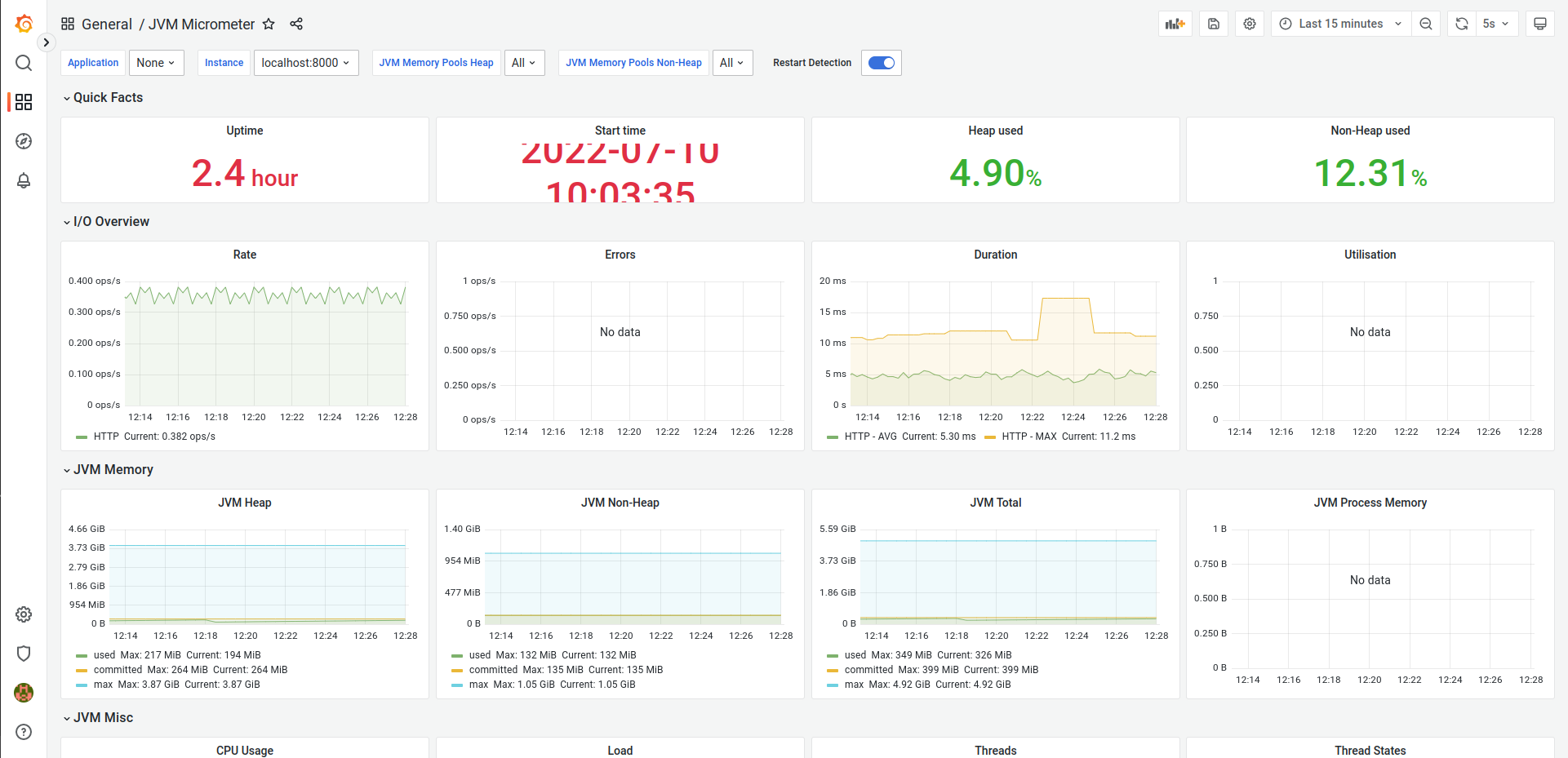Refresh the dashboard now
This screenshot has height=758, width=1568.
point(1462,24)
